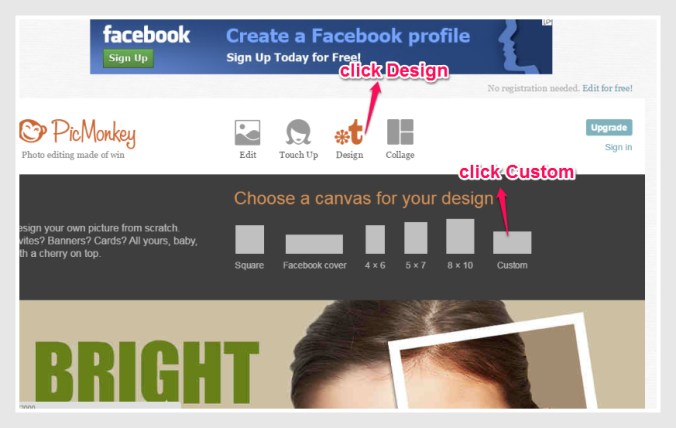Follow the Edit for free! link

click(607, 88)
